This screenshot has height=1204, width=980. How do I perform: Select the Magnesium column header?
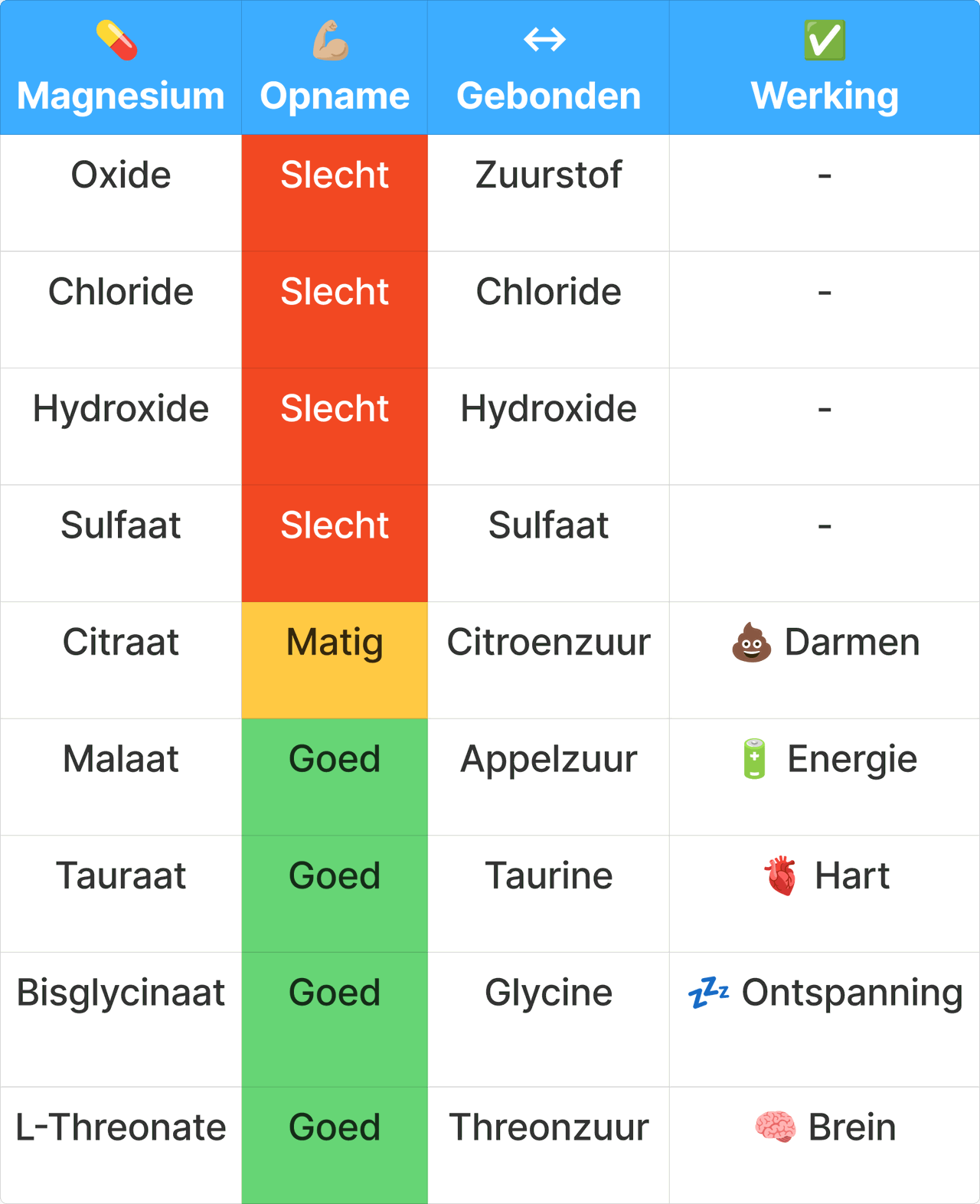click(121, 96)
